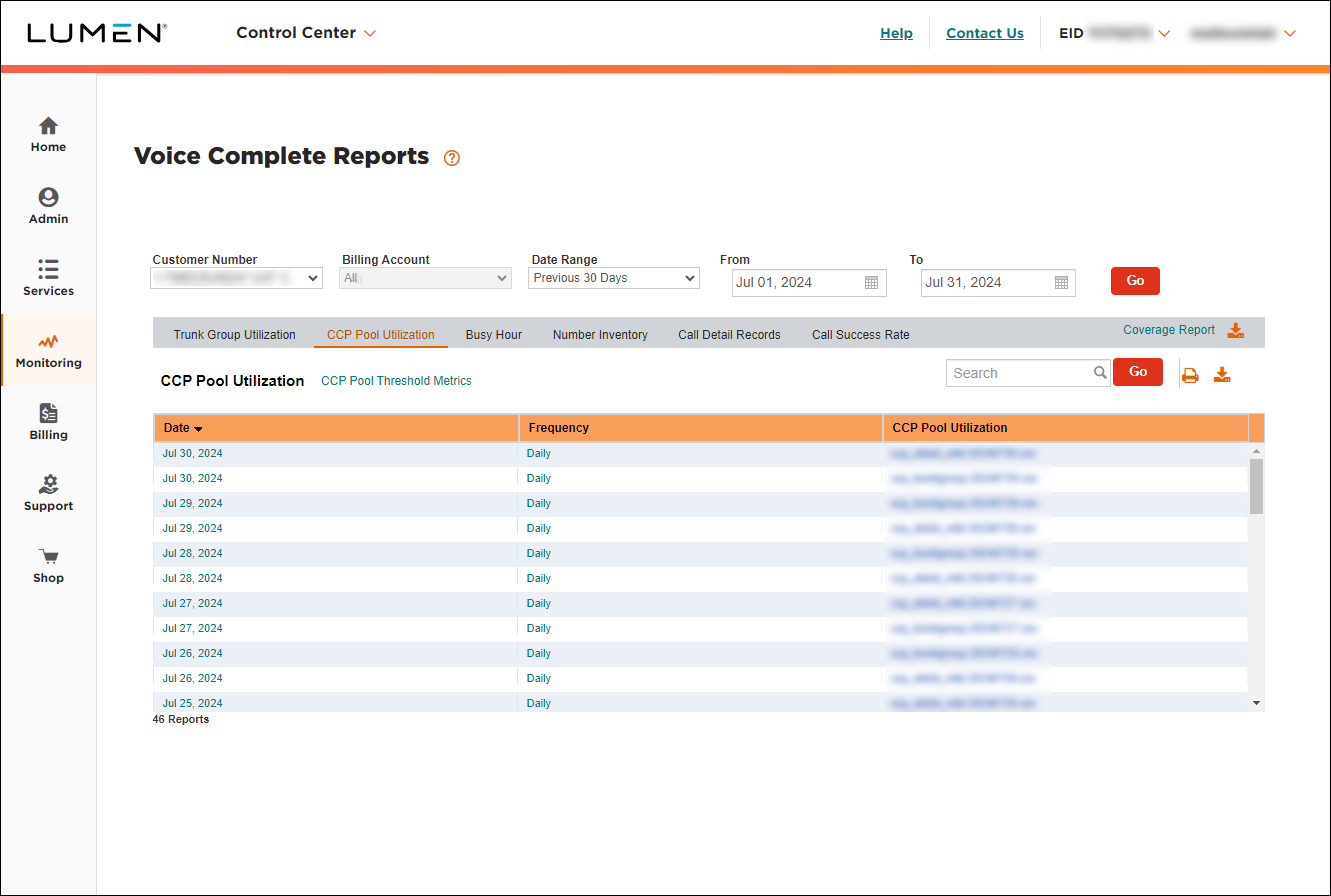Screen dimensions: 1331x896
Task: Open the Date Range dropdown
Action: [x=613, y=277]
